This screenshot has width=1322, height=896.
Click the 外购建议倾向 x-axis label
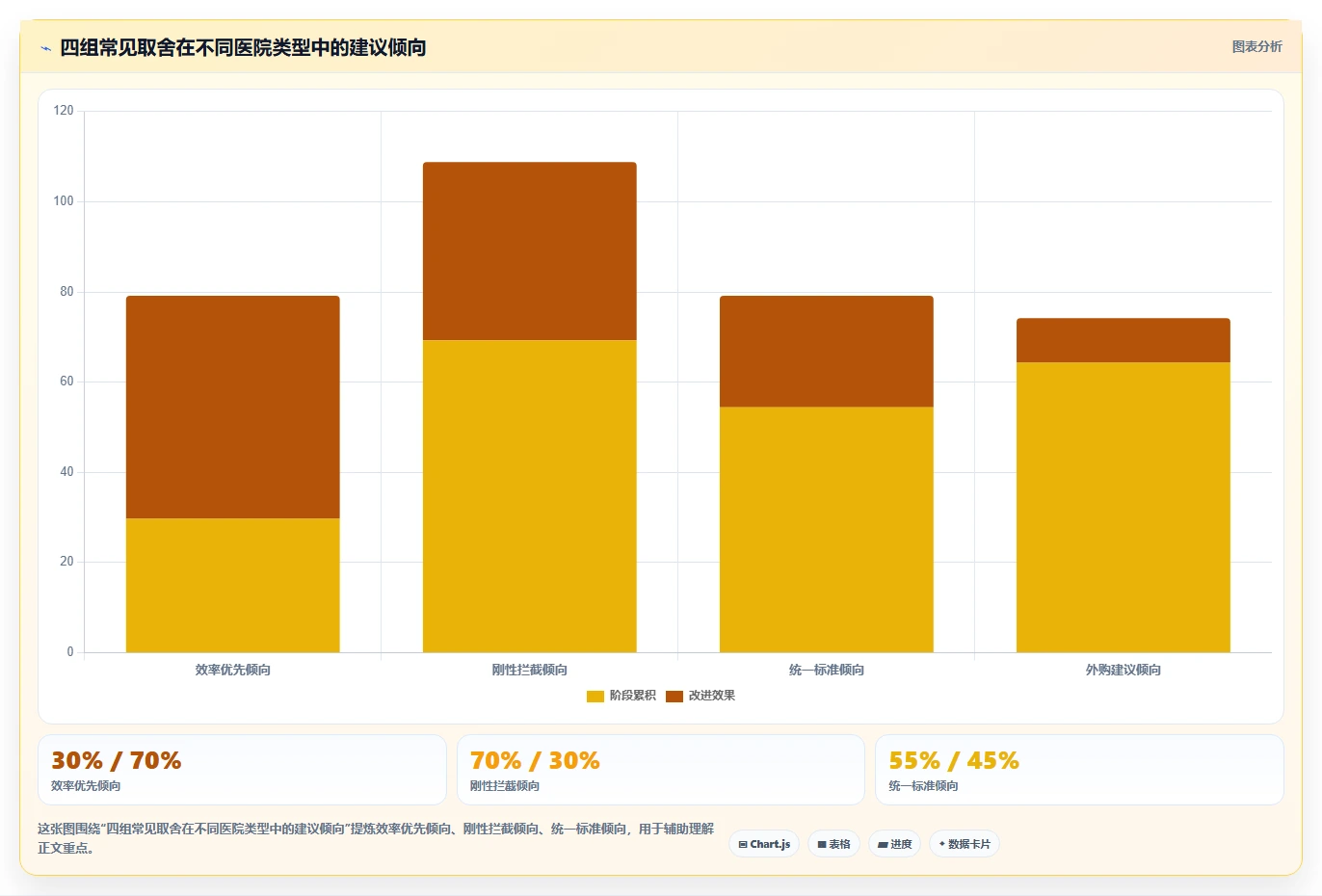[x=1124, y=670]
